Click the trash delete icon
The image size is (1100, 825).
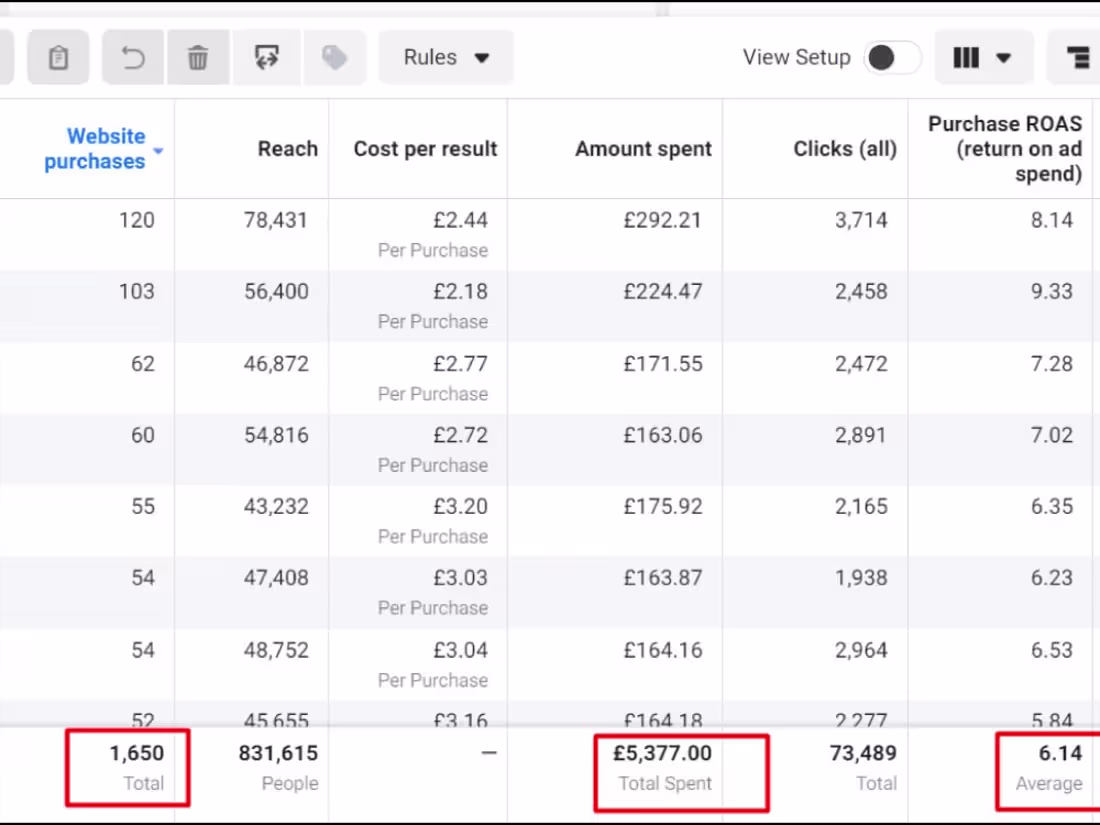198,58
